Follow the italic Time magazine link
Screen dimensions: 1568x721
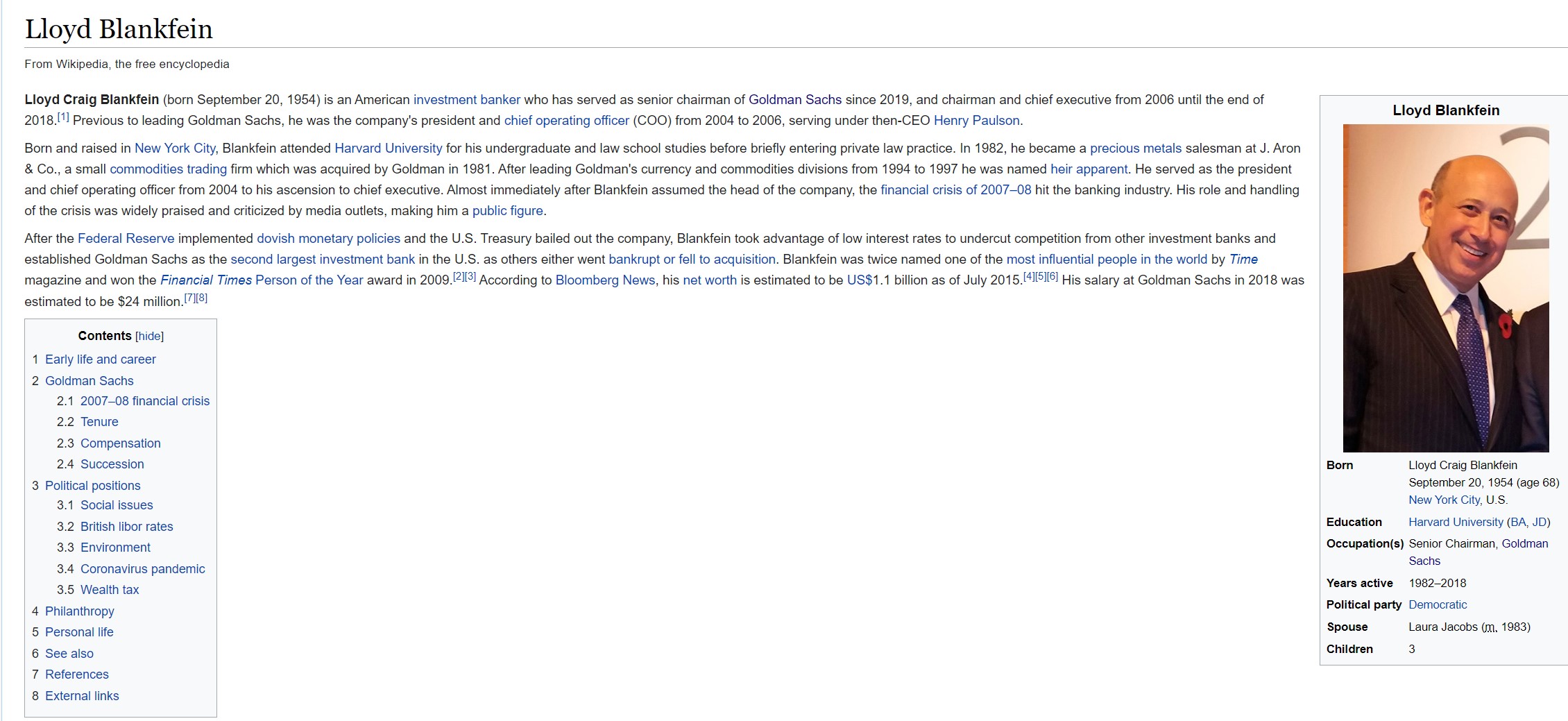coord(1243,260)
